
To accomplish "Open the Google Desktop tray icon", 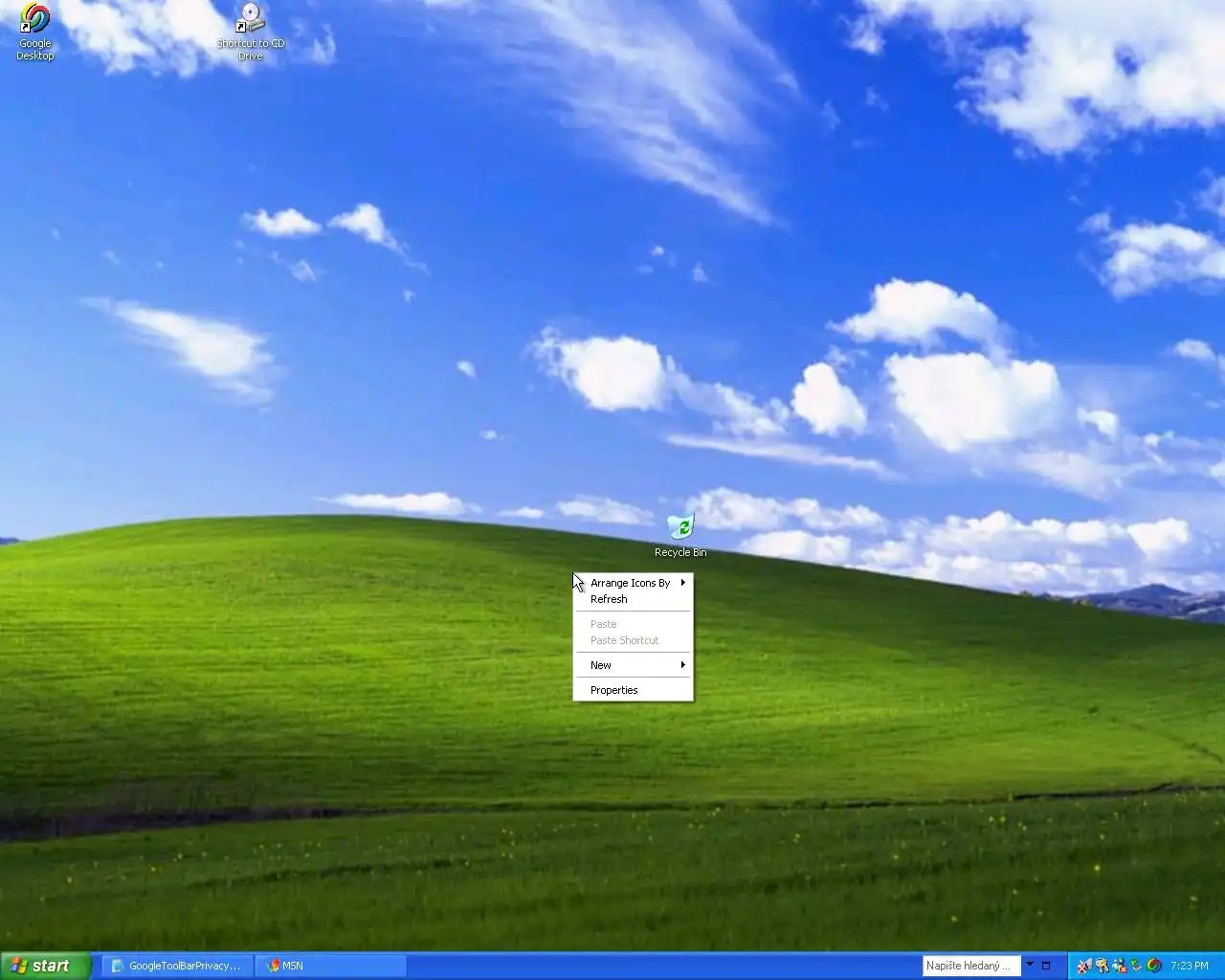I will click(x=1154, y=966).
